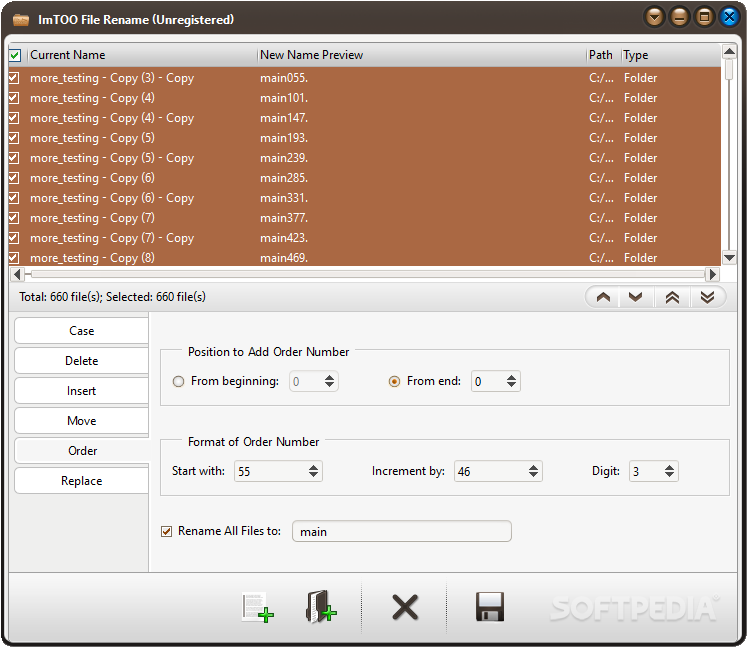
Task: Move selected item down one position
Action: (636, 297)
